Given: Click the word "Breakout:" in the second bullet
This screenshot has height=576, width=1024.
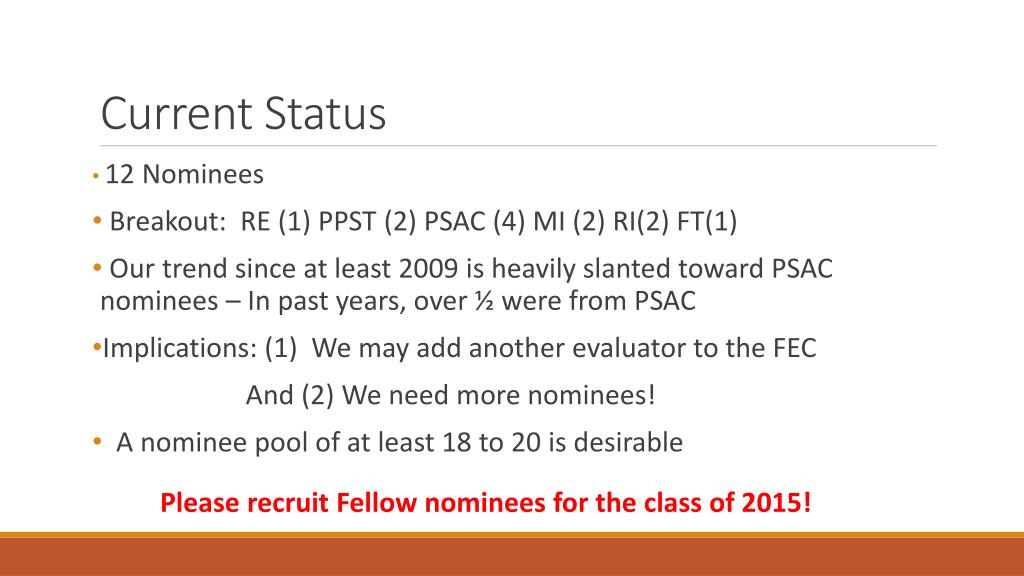Looking at the screenshot, I should pos(167,221).
